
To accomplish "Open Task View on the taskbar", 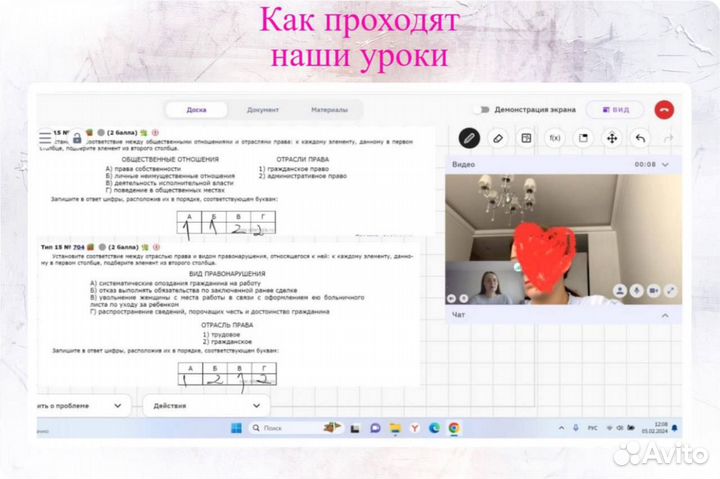I will point(355,428).
